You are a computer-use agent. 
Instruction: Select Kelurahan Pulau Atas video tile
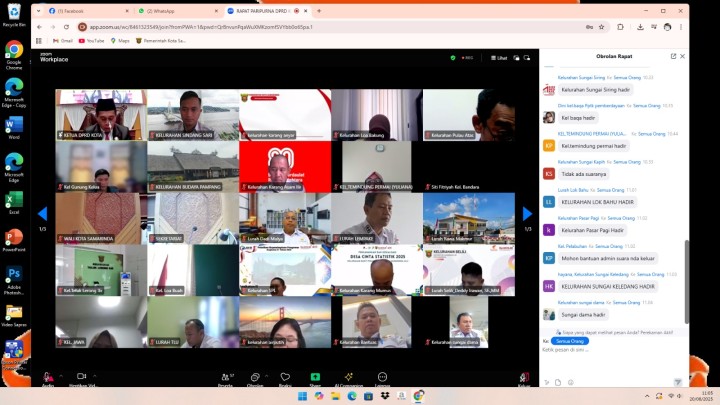coord(469,115)
